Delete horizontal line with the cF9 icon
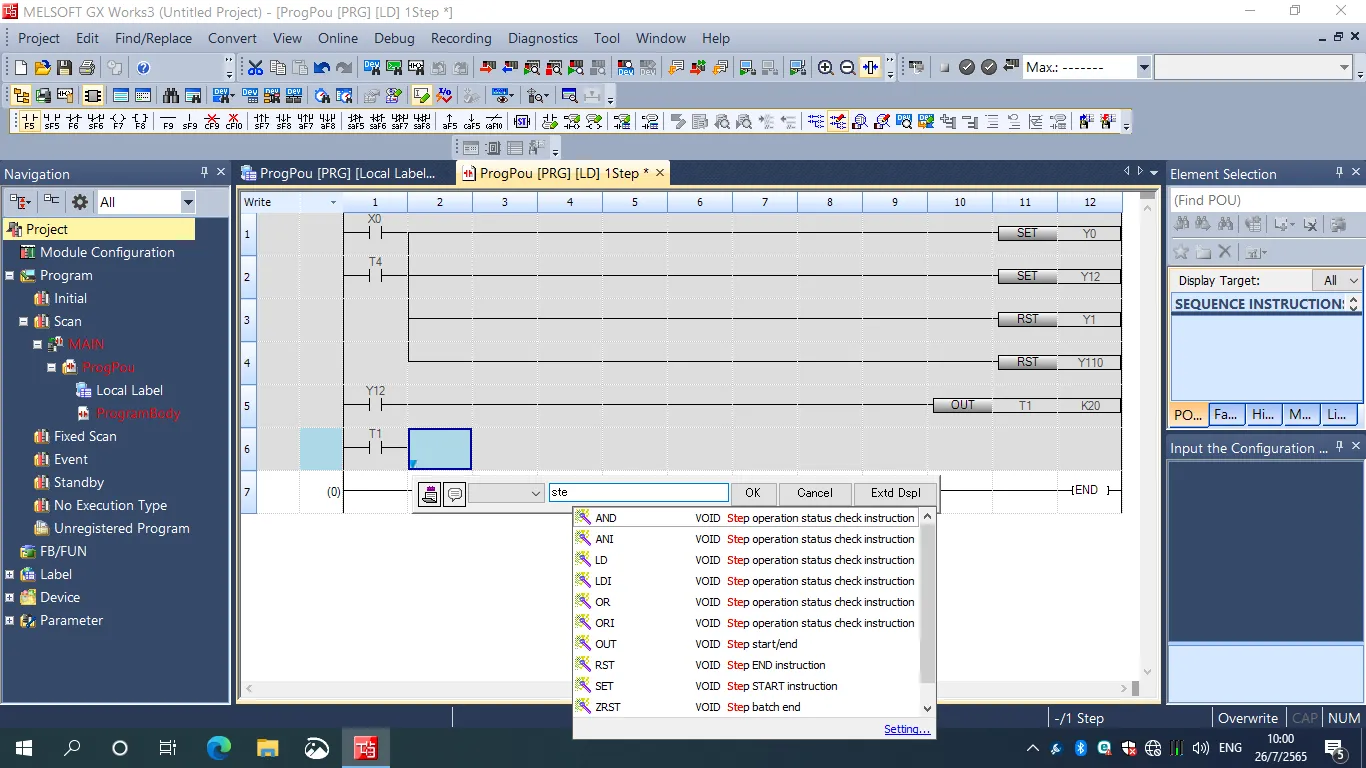Viewport: 1366px width, 768px height. (x=211, y=122)
